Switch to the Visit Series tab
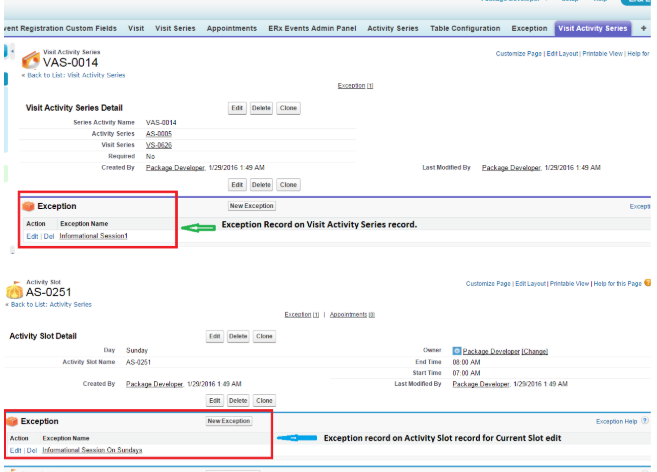Screen dimensions: 657x472 (x=177, y=28)
